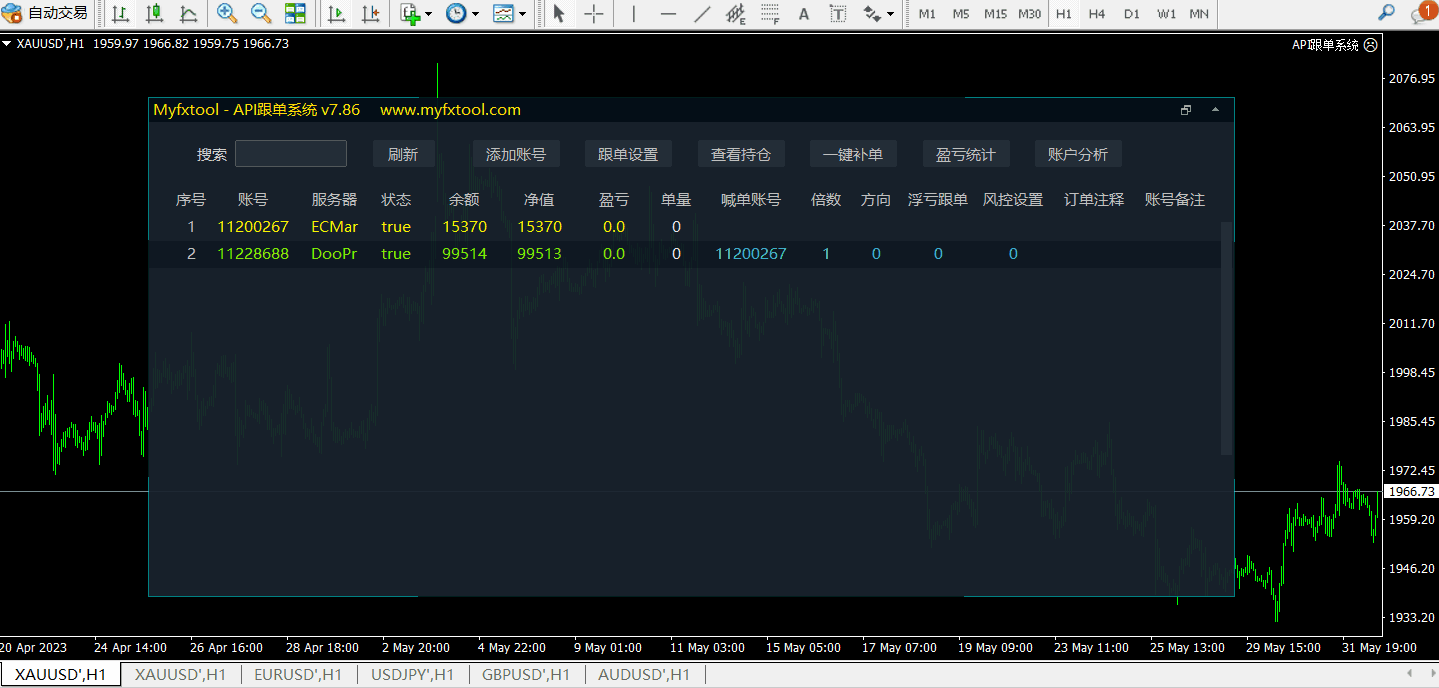This screenshot has height=688, width=1439.
Task: Click the ECMar server cell
Action: pos(335,227)
